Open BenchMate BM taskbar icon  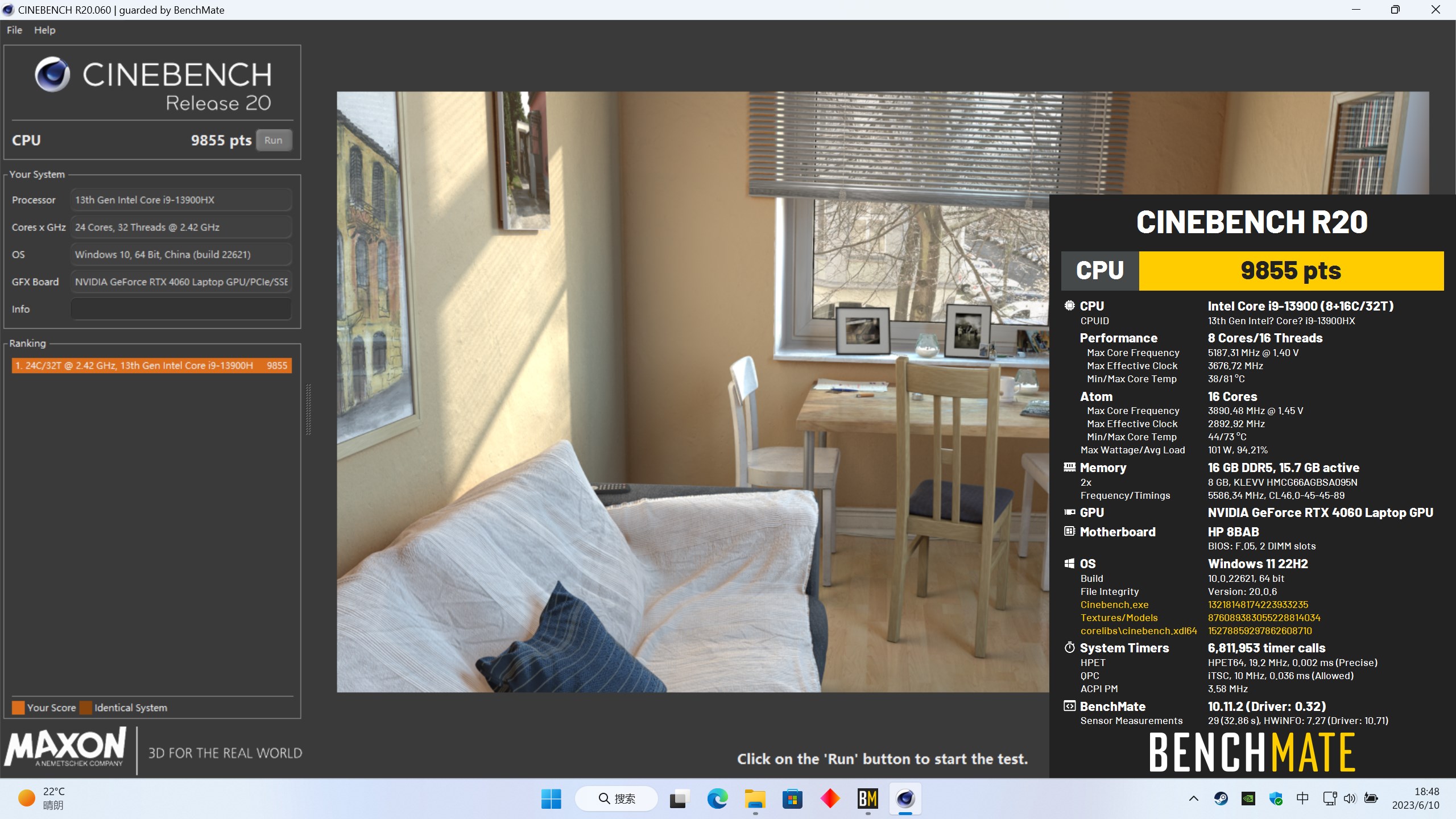point(868,799)
